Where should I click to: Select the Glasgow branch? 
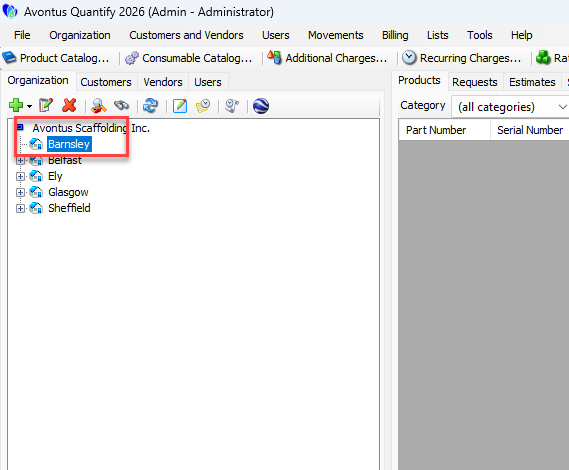coord(68,192)
